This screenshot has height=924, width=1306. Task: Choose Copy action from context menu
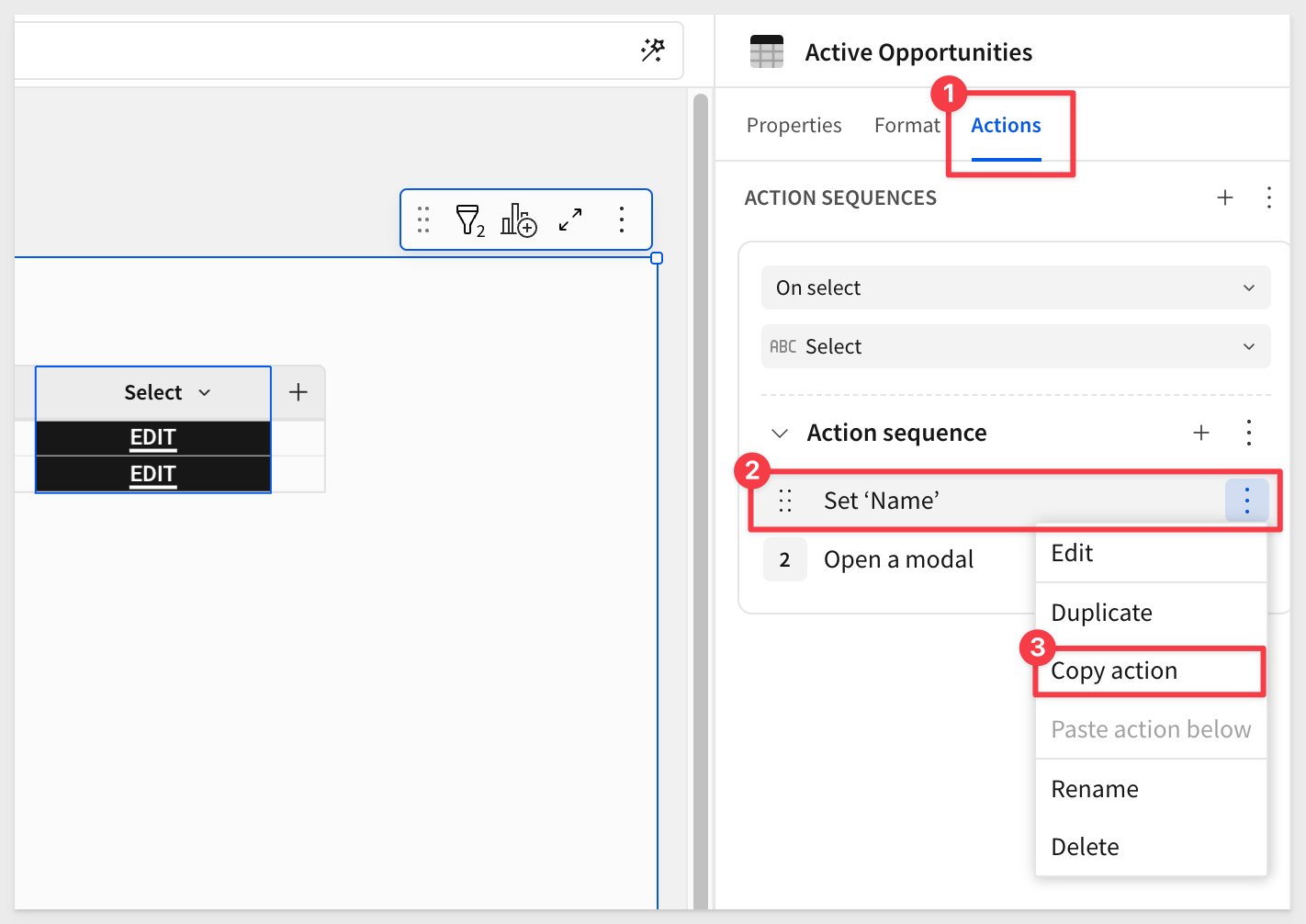pos(1113,671)
